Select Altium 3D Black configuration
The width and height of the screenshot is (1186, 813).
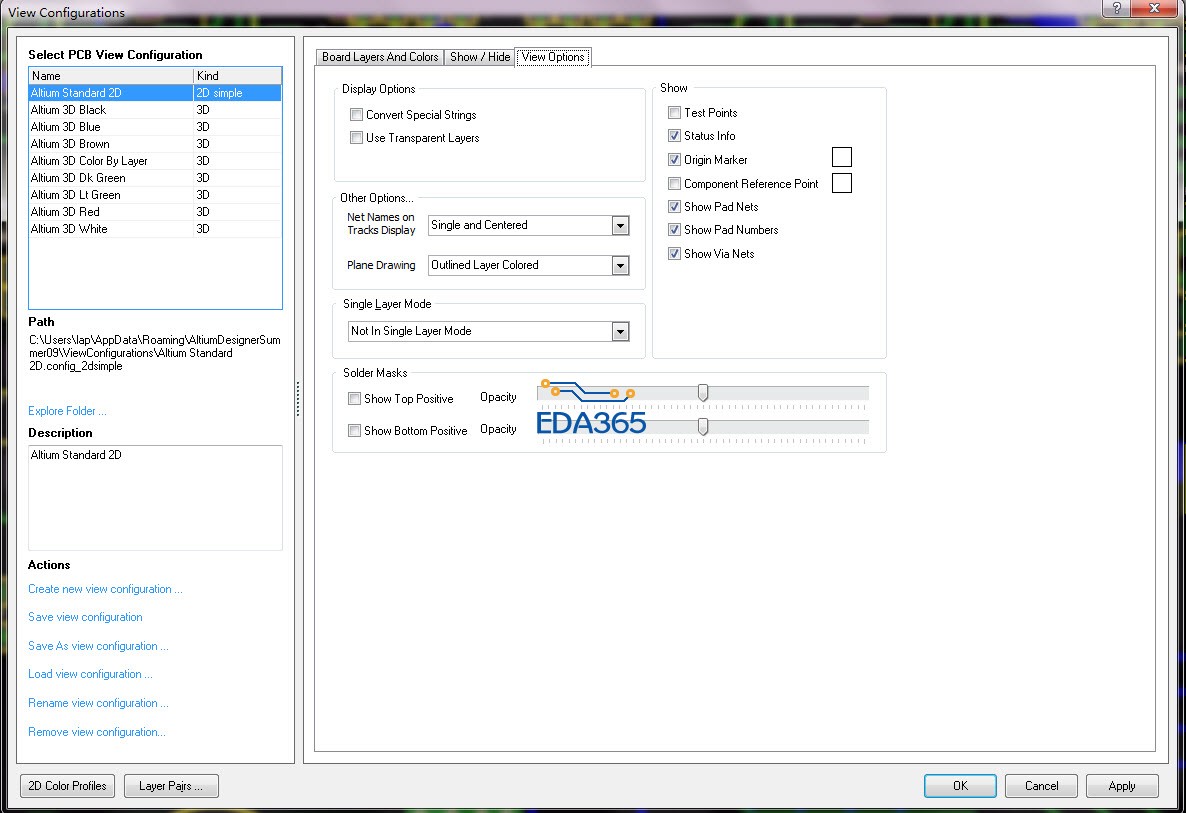click(155, 110)
